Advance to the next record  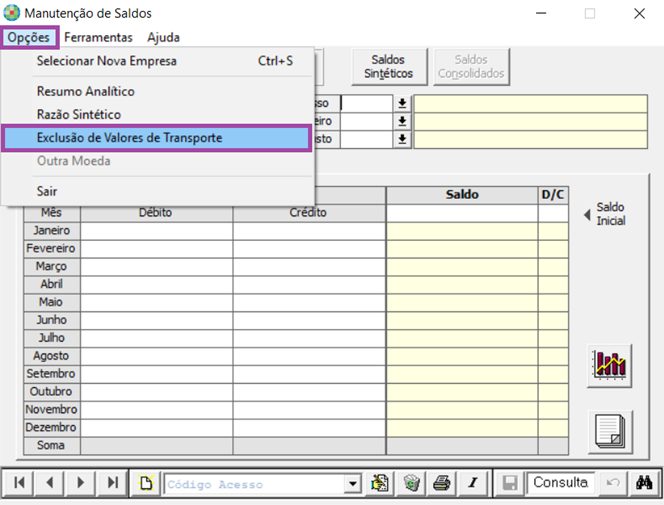point(81,483)
